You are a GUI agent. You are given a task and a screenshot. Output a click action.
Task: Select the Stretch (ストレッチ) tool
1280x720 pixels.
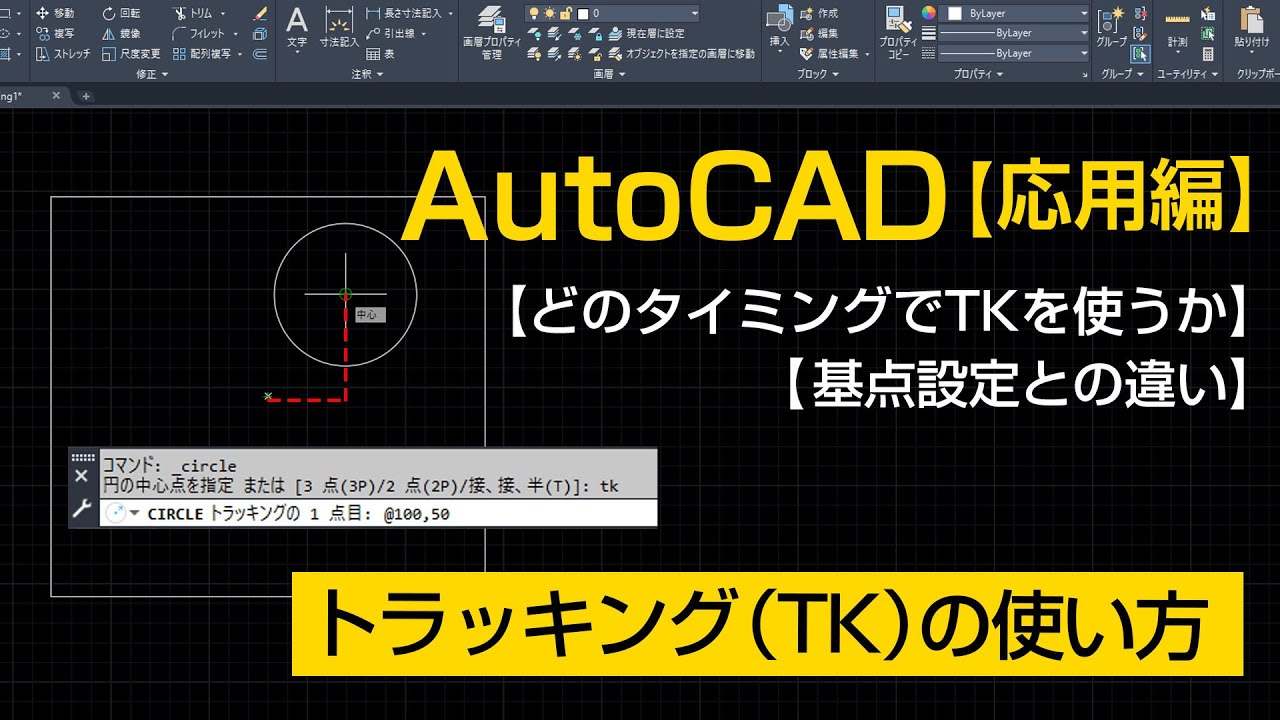tap(63, 53)
